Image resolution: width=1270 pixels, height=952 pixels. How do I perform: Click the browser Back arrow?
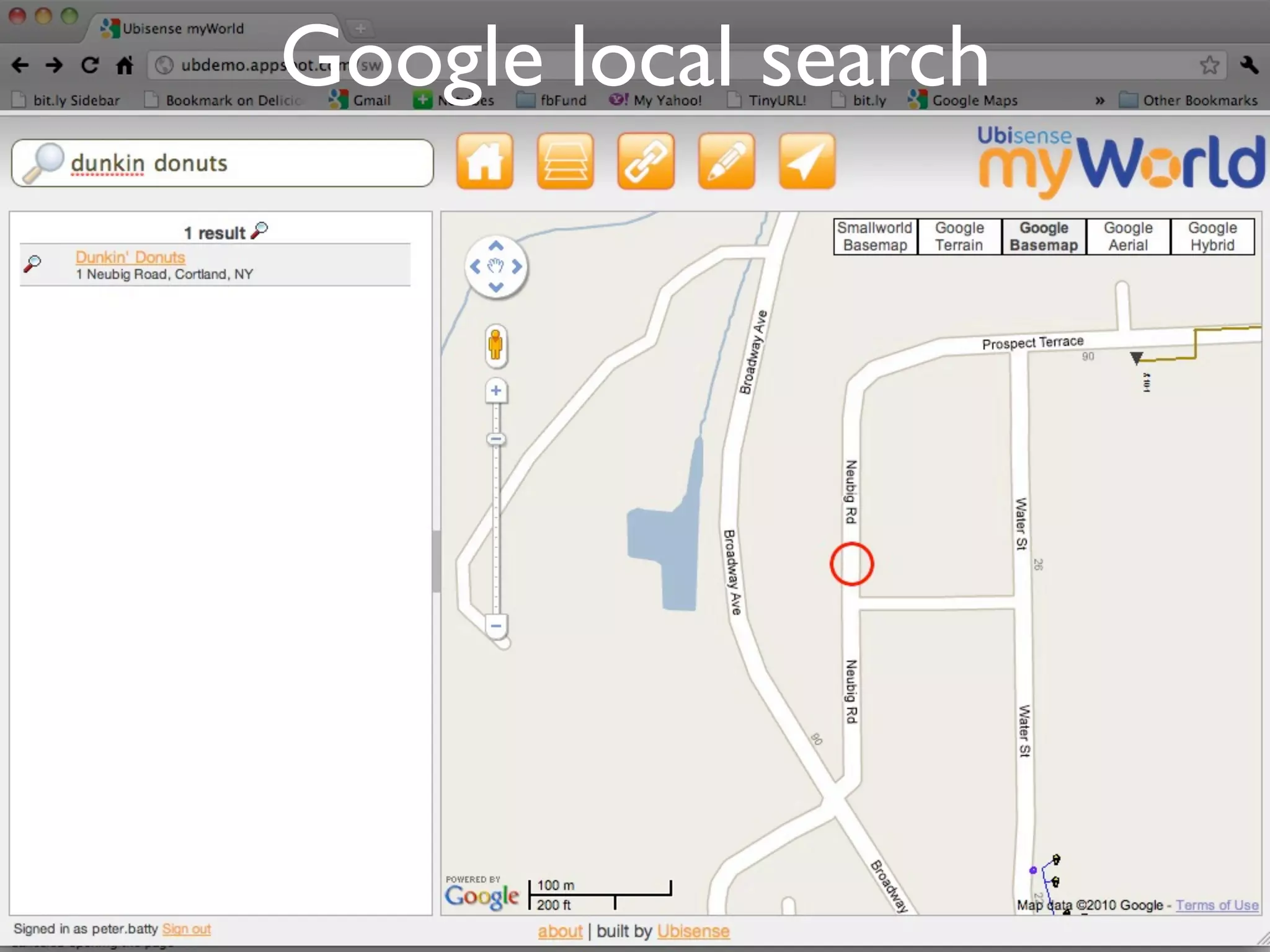pos(20,65)
